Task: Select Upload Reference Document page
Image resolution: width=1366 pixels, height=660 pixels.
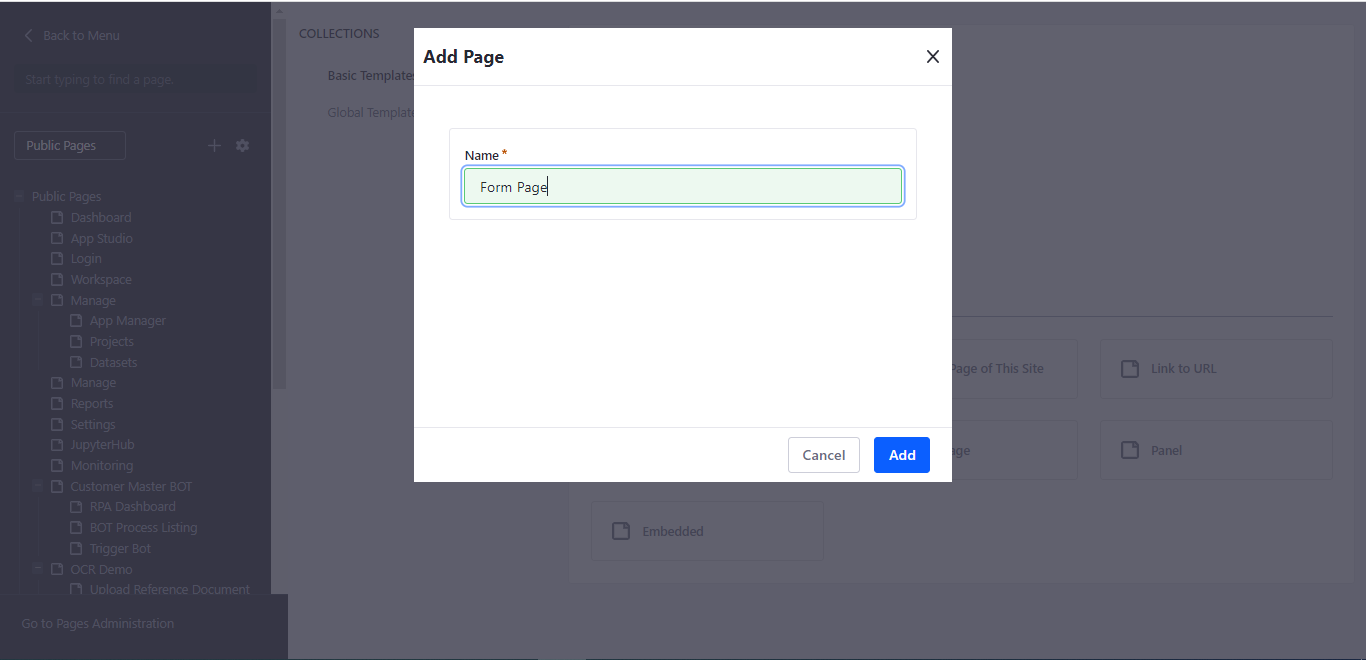Action: click(170, 589)
